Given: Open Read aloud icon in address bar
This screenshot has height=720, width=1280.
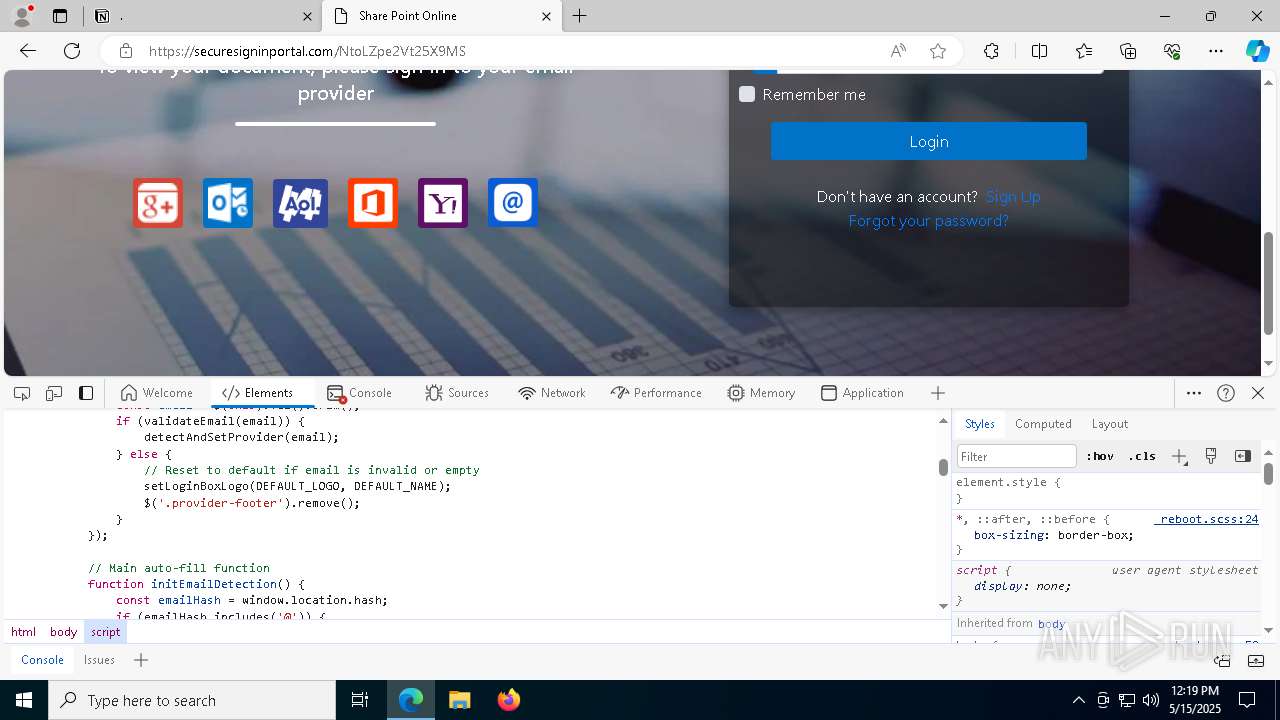Looking at the screenshot, I should tap(898, 51).
